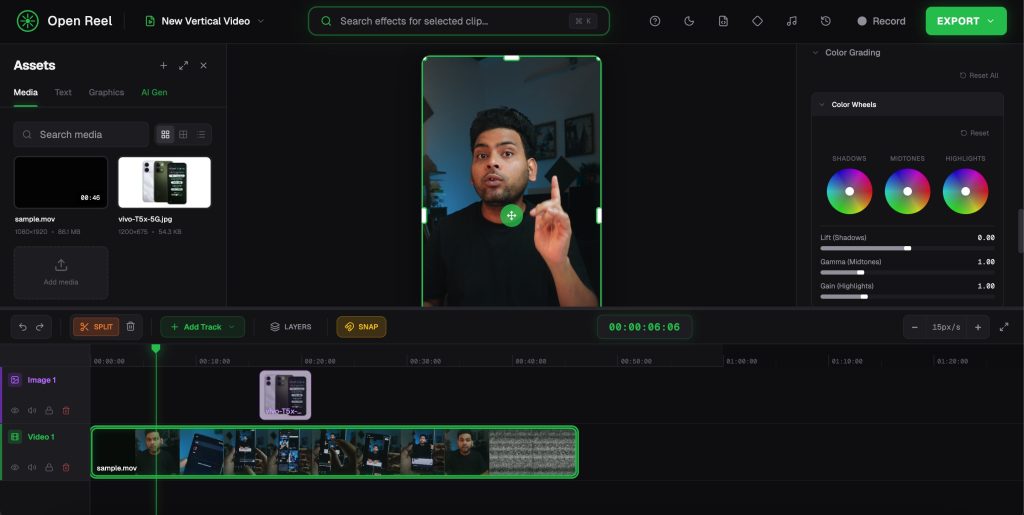Image resolution: width=1024 pixels, height=515 pixels.
Task: Switch to the Media tab
Action: (25, 93)
